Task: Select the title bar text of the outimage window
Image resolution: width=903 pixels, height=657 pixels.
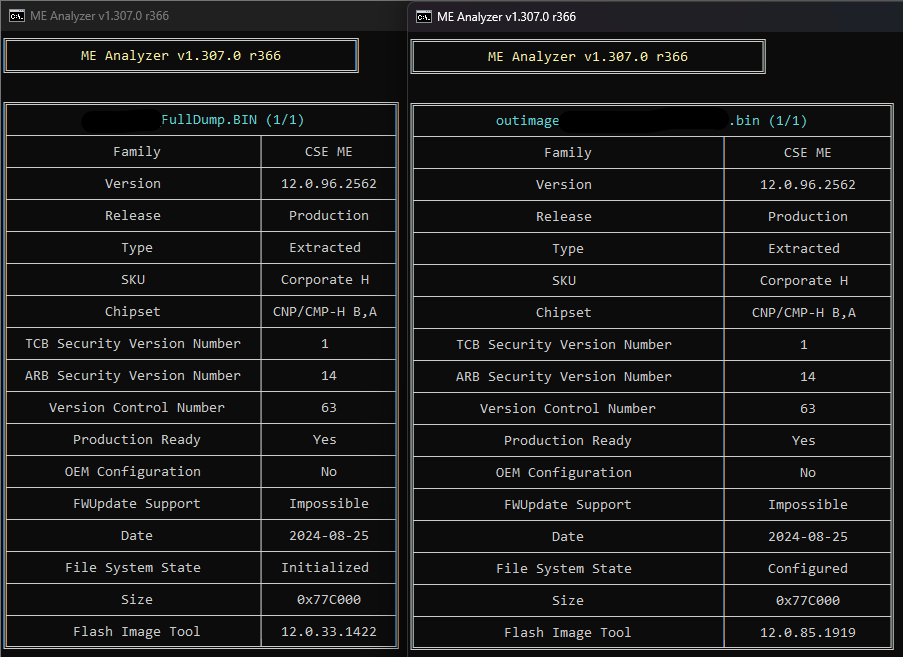Action: click(506, 17)
